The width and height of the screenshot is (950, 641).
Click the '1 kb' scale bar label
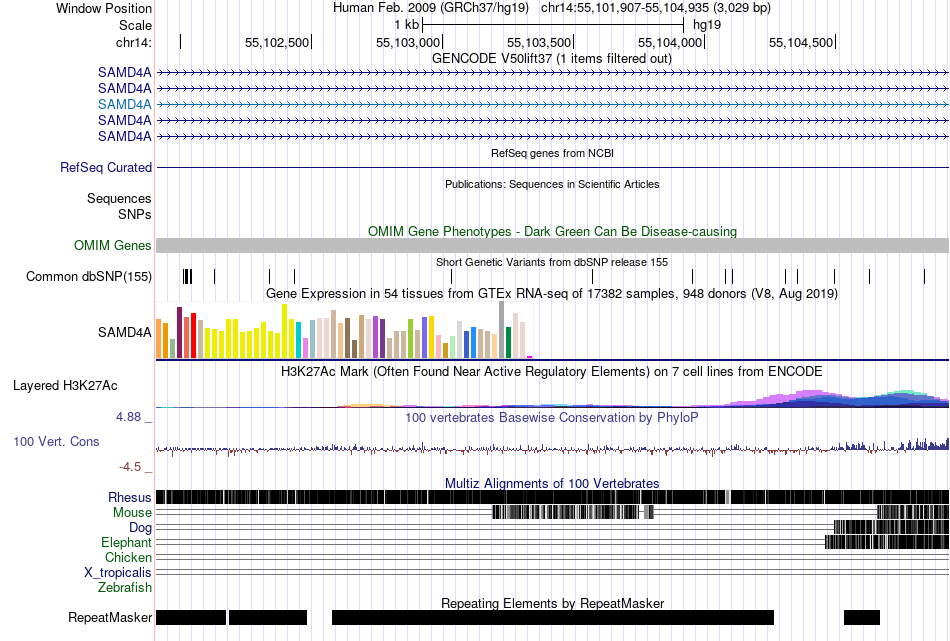point(407,25)
